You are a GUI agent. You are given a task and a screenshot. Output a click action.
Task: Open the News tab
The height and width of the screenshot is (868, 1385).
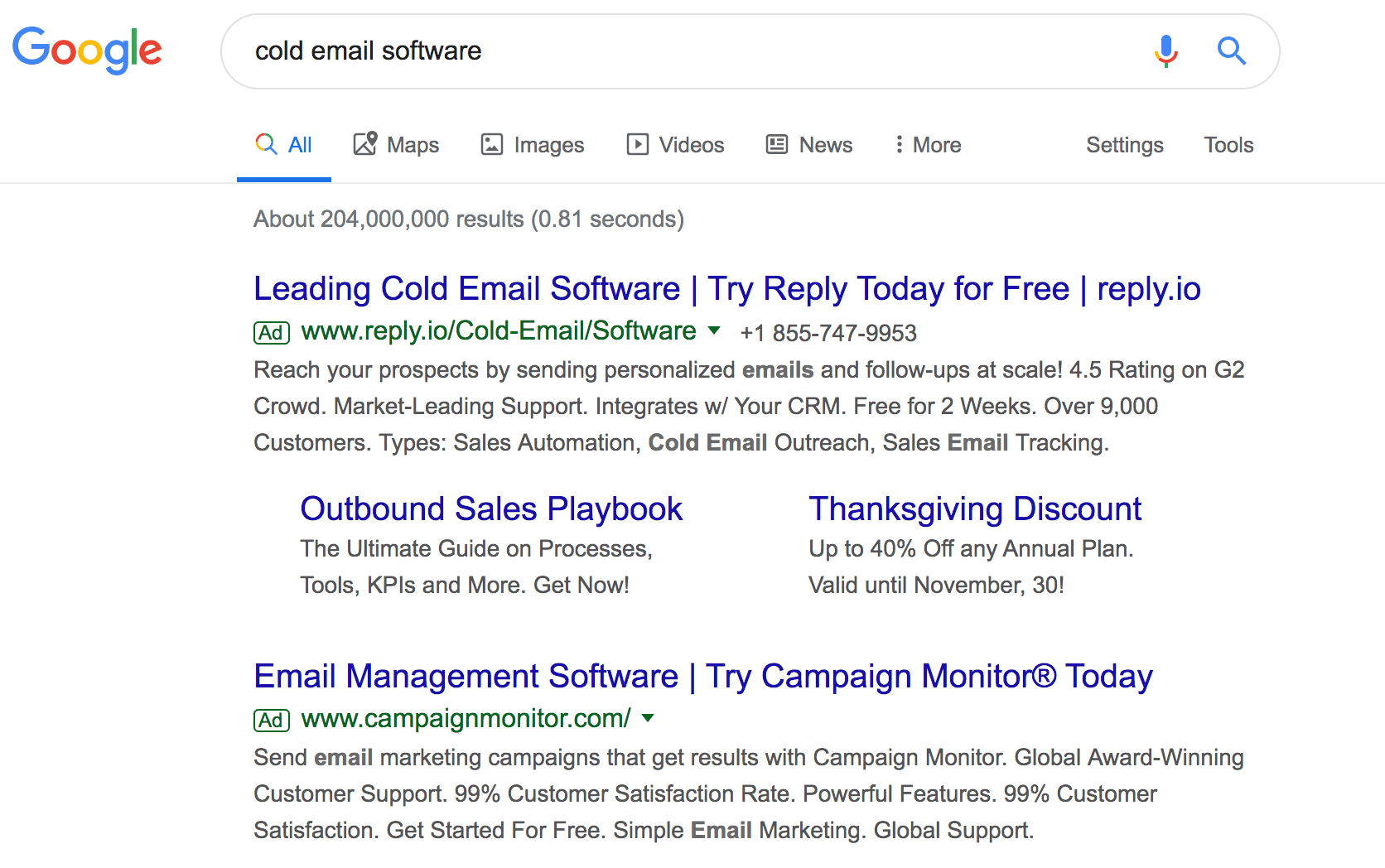coord(809,145)
